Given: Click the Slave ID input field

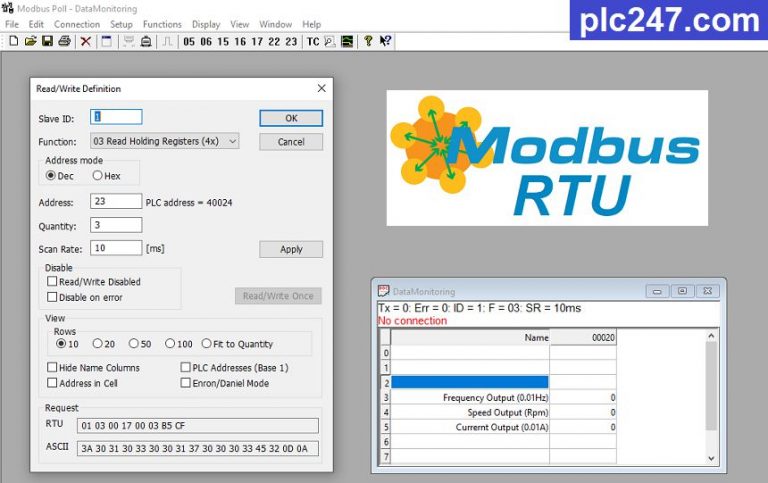Looking at the screenshot, I should (116, 117).
